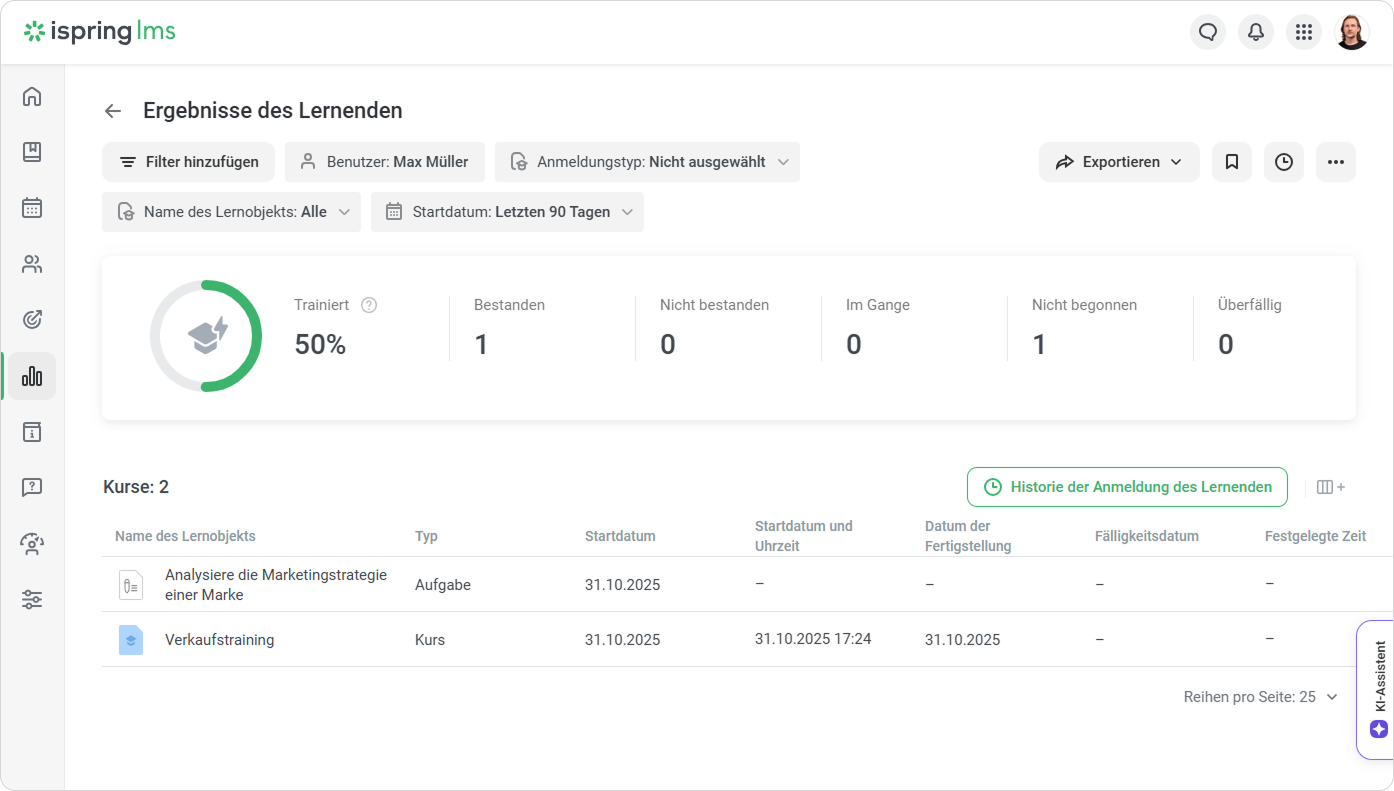1394x791 pixels.
Task: Click the back arrow beside Ergebnisse des Lernenden
Action: 113,111
